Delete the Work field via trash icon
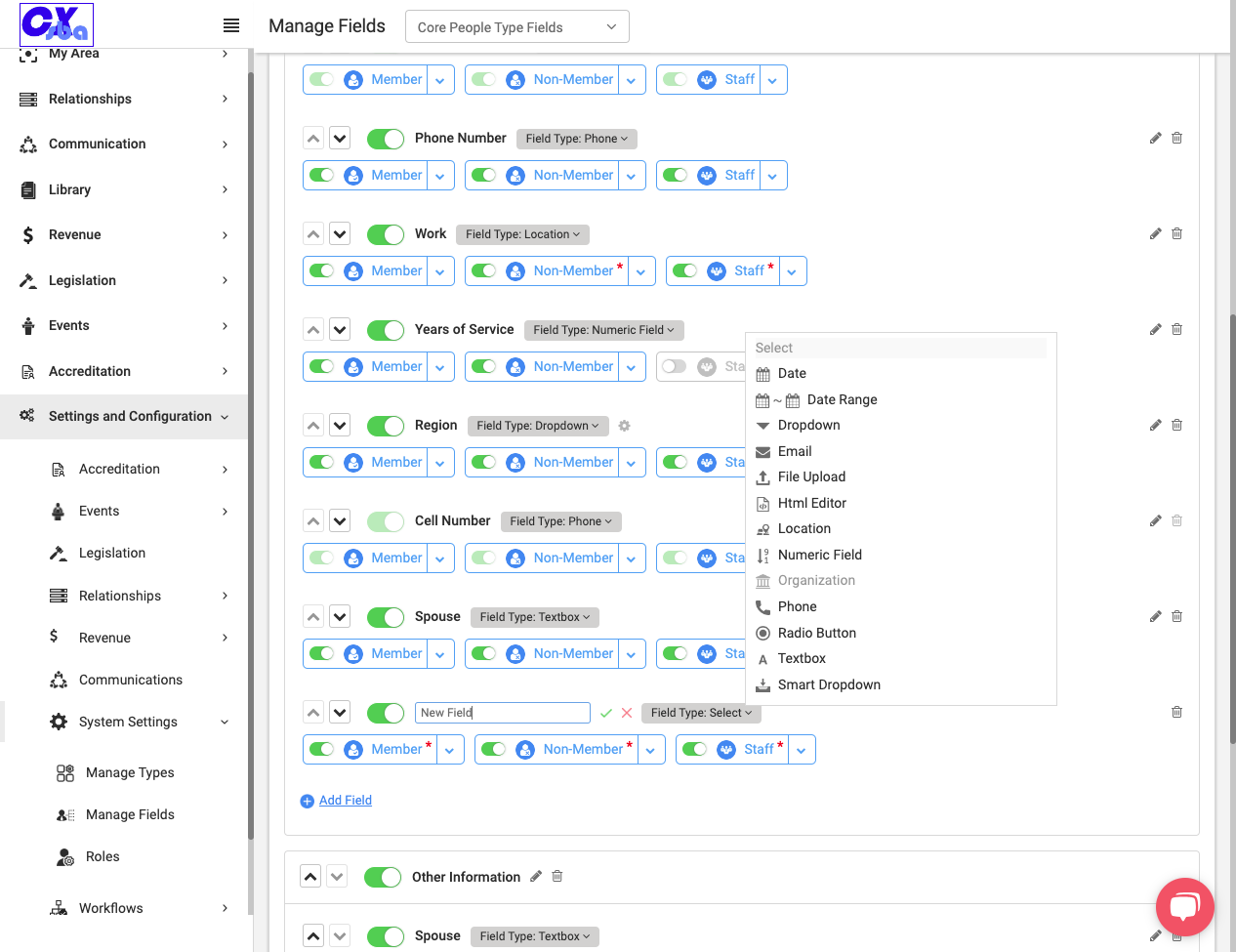This screenshot has width=1236, height=952. 1176,233
